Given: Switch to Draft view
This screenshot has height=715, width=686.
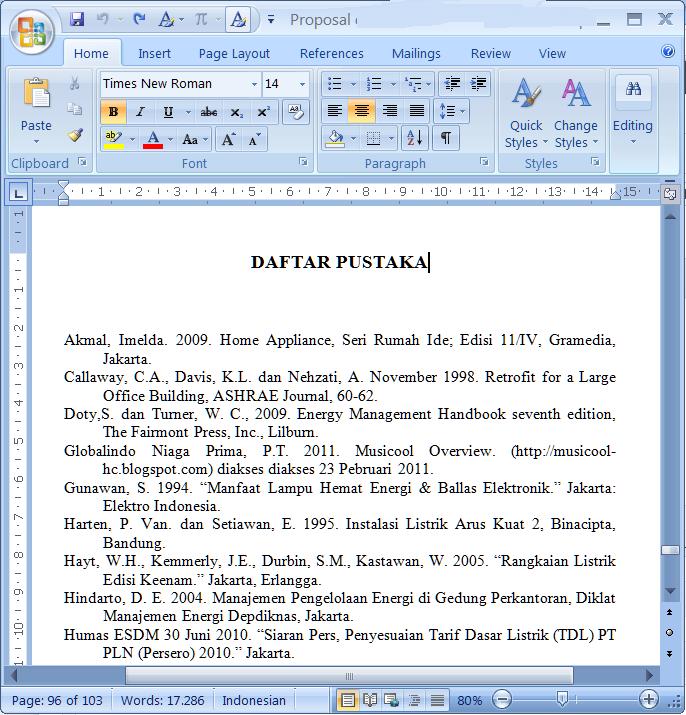Looking at the screenshot, I should pos(437,699).
